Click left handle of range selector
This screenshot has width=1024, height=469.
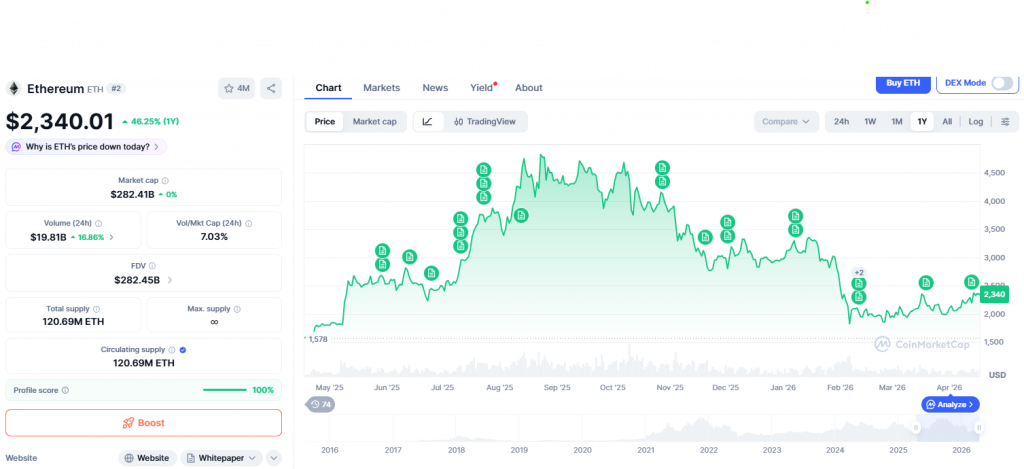[916, 428]
